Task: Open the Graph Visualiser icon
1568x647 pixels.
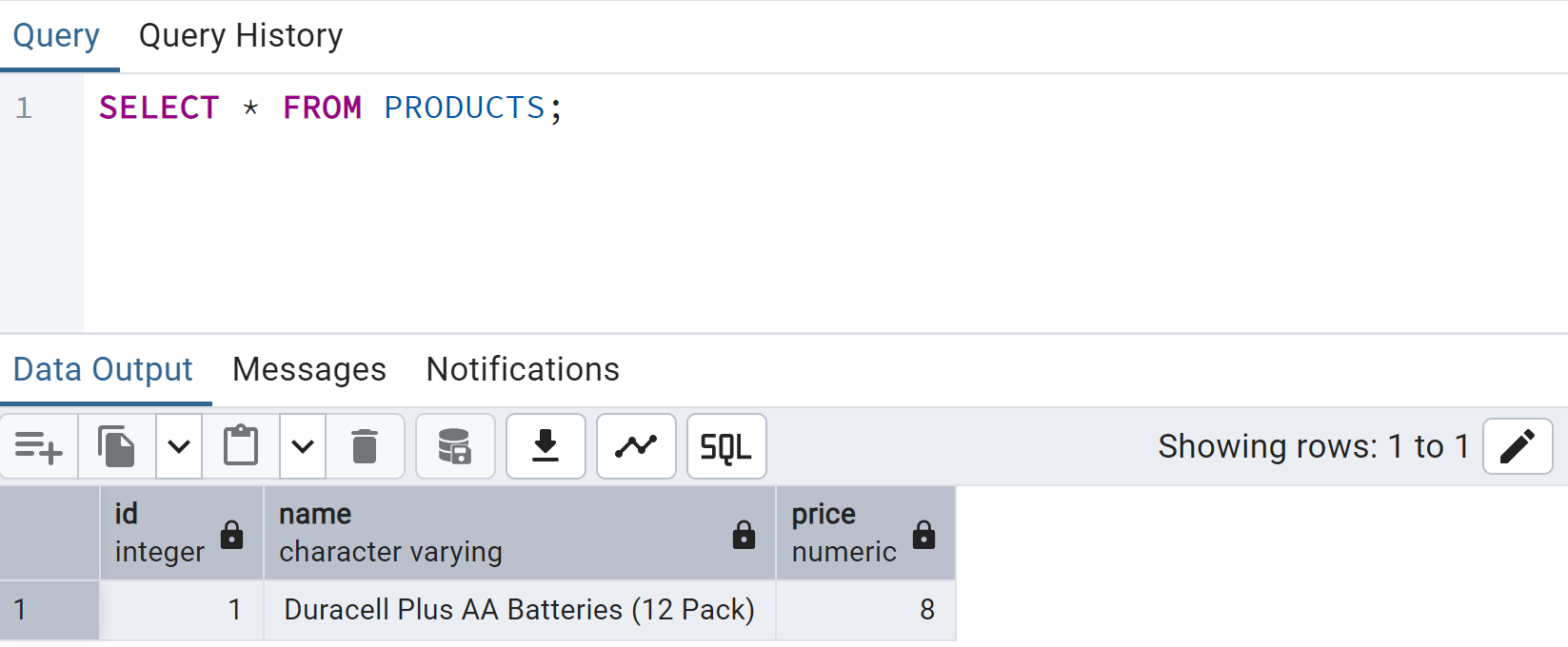Action: tap(636, 446)
